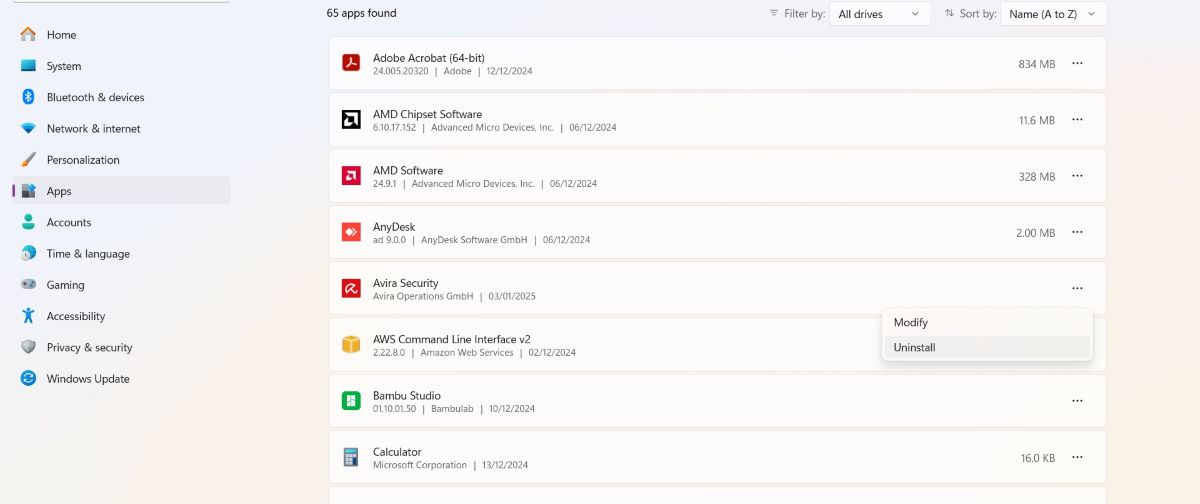Viewport: 1200px width, 504px height.
Task: Click the Calculator app icon
Action: click(351, 457)
